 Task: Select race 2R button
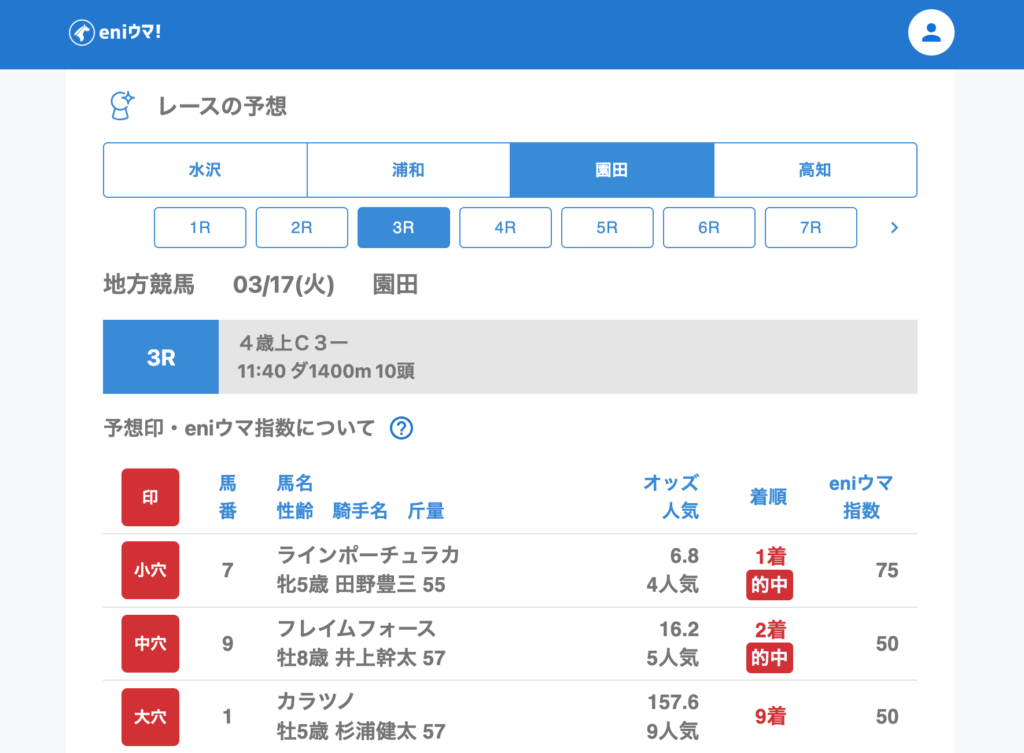302,228
